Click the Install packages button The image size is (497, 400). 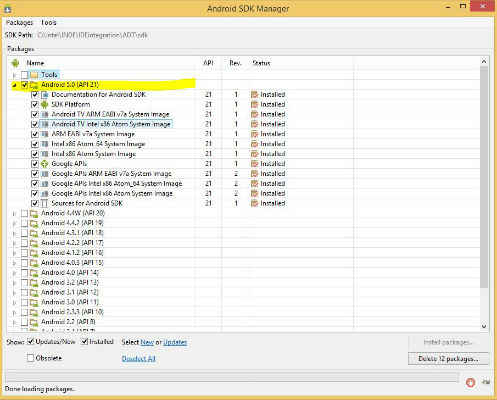pyautogui.click(x=448, y=342)
